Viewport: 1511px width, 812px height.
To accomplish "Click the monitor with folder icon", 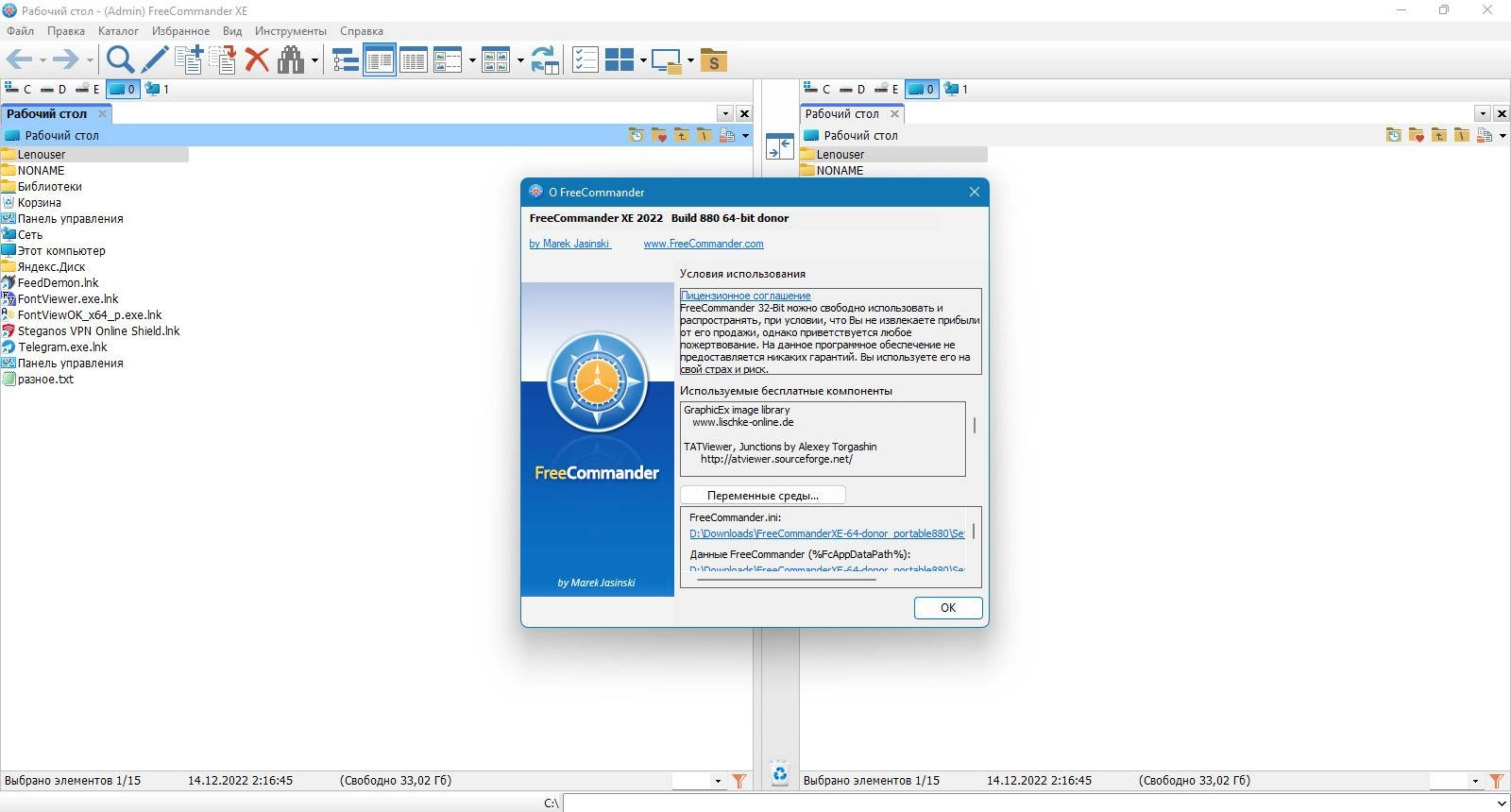I will [x=667, y=60].
